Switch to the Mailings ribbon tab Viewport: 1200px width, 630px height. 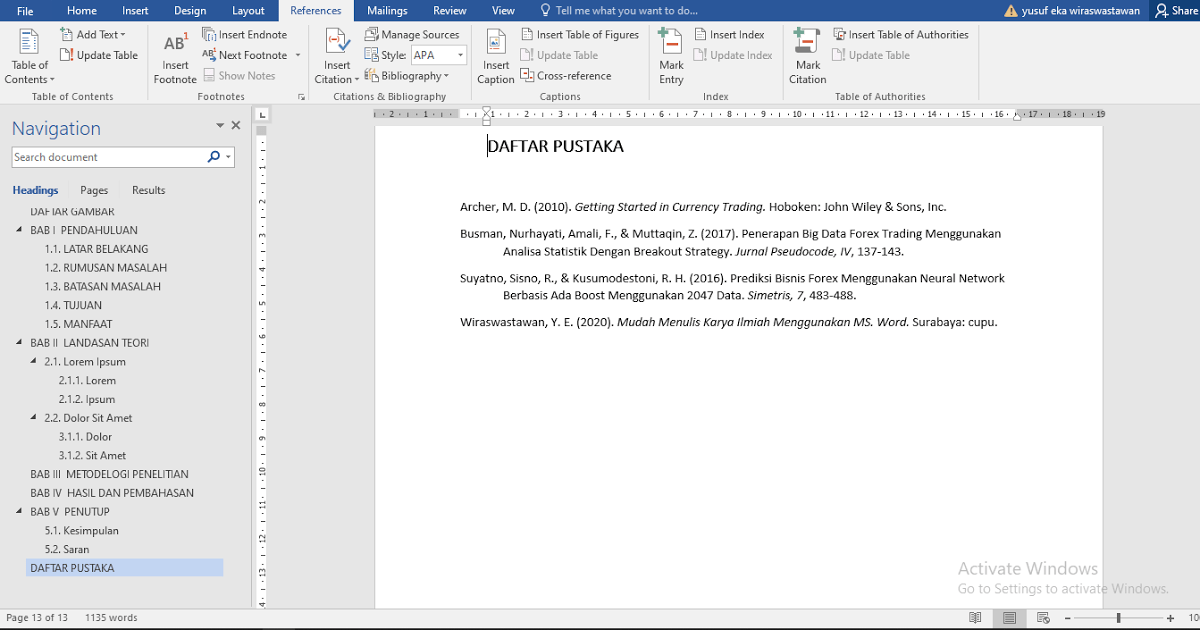click(x=387, y=11)
